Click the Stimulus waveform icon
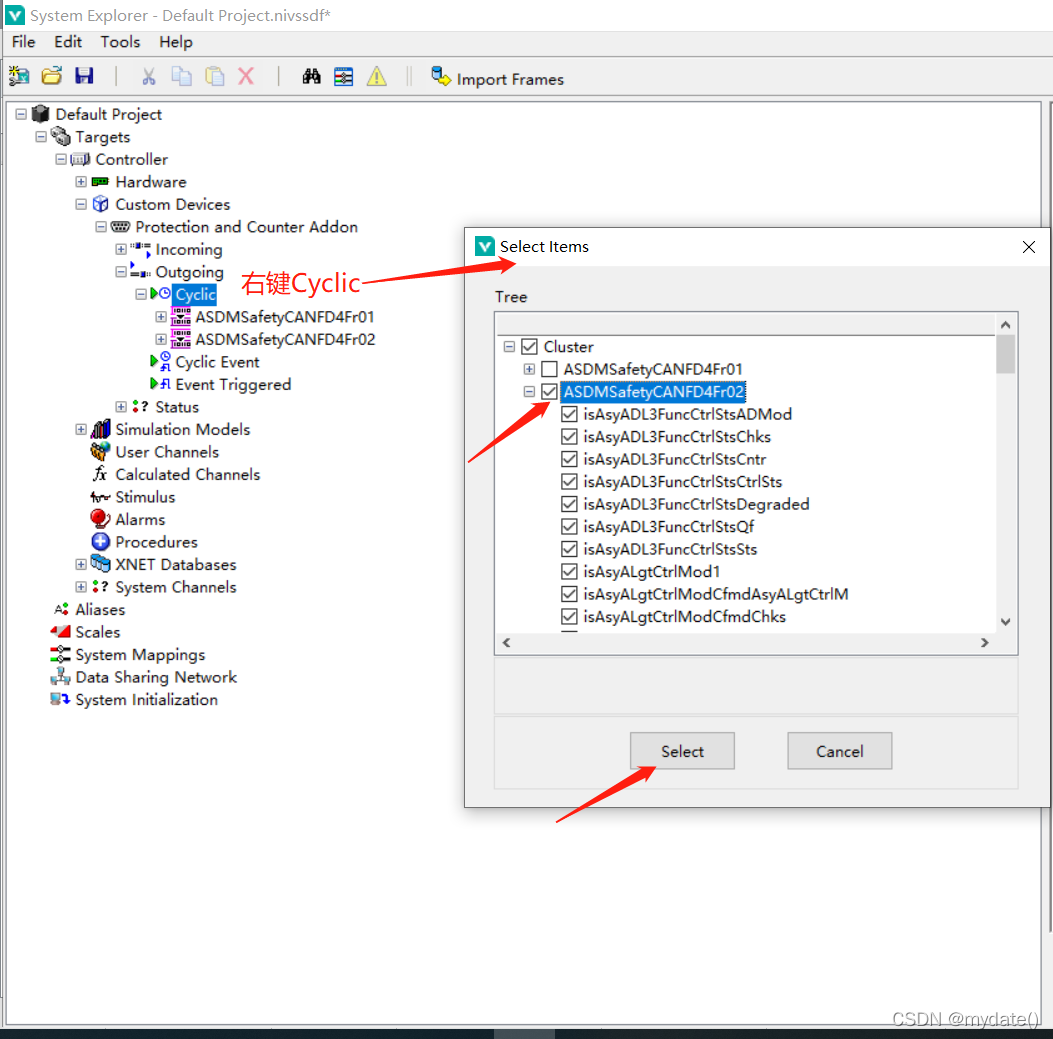Screen dimensions: 1053x1039 [x=101, y=497]
